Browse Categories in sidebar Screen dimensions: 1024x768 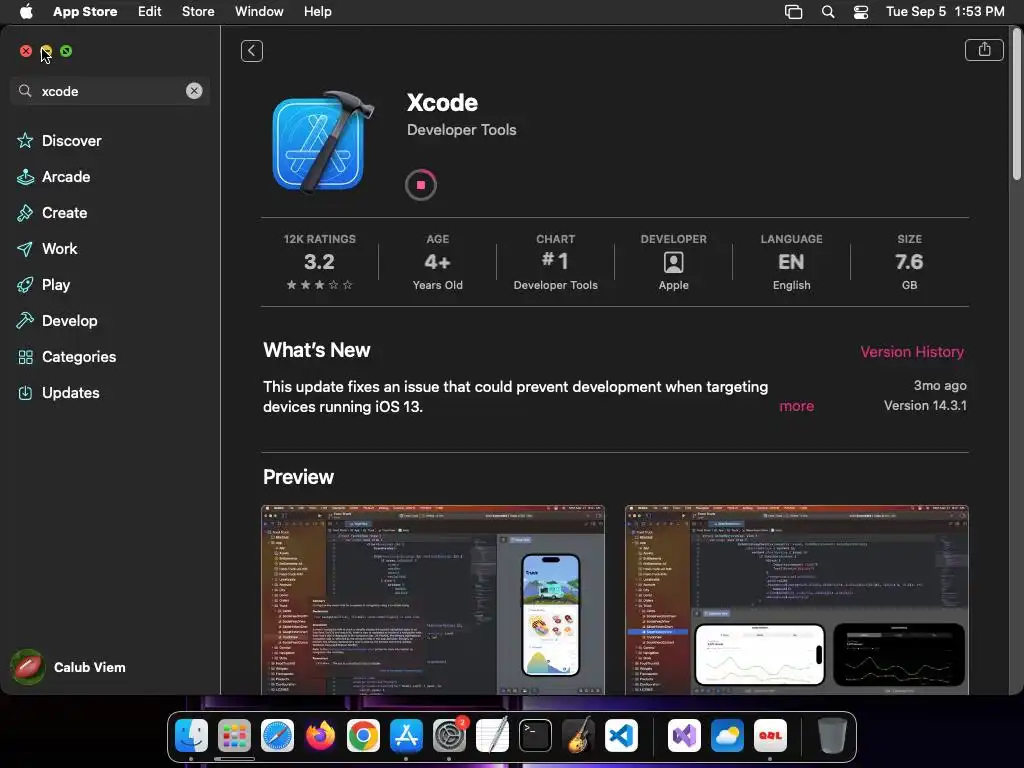point(67,357)
